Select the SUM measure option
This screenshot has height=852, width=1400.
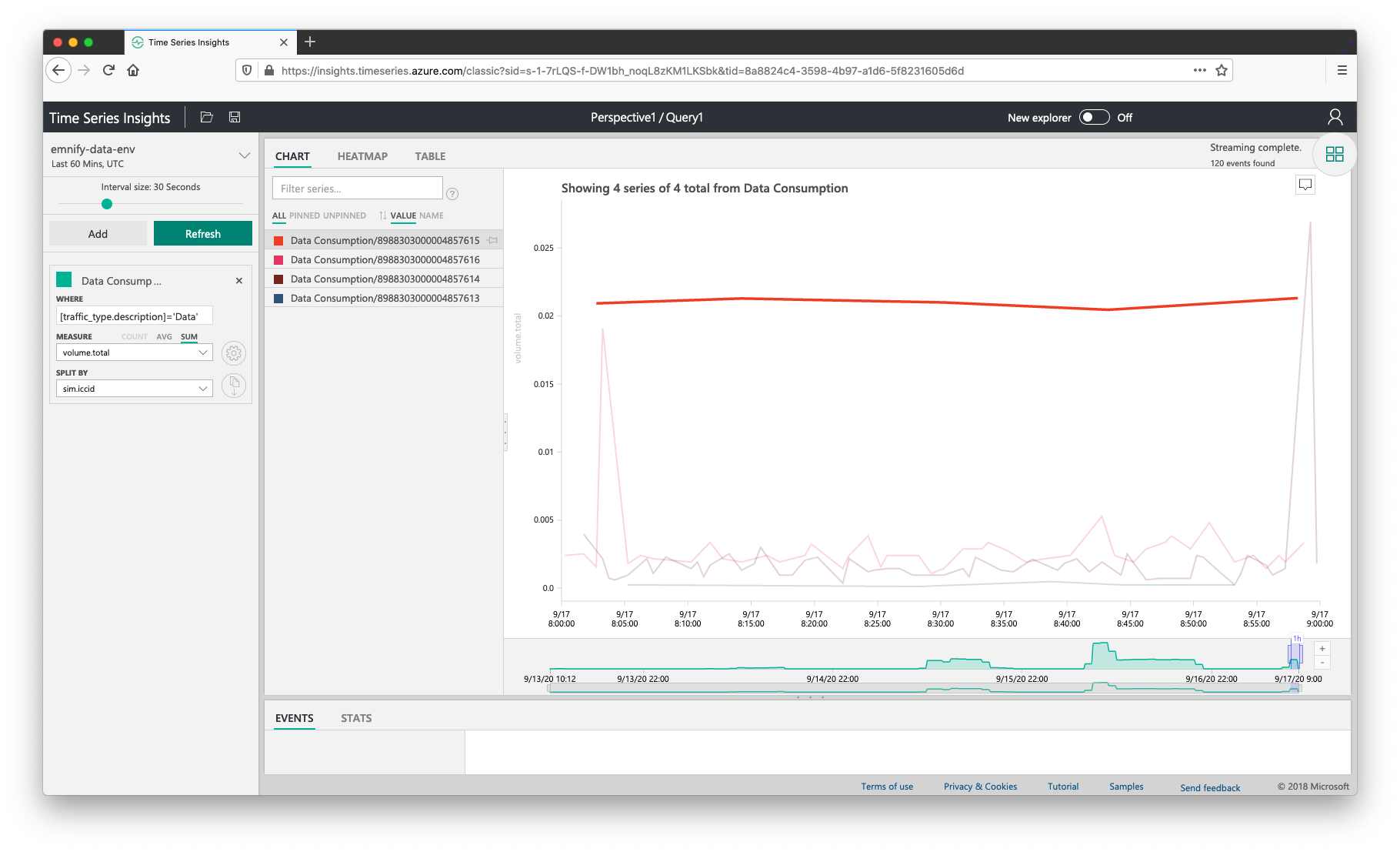pos(189,337)
